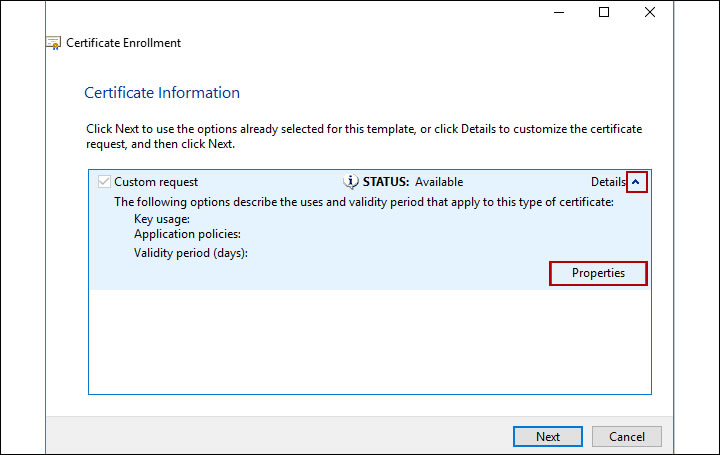Open certificate Properties
The image size is (720, 455).
(598, 273)
